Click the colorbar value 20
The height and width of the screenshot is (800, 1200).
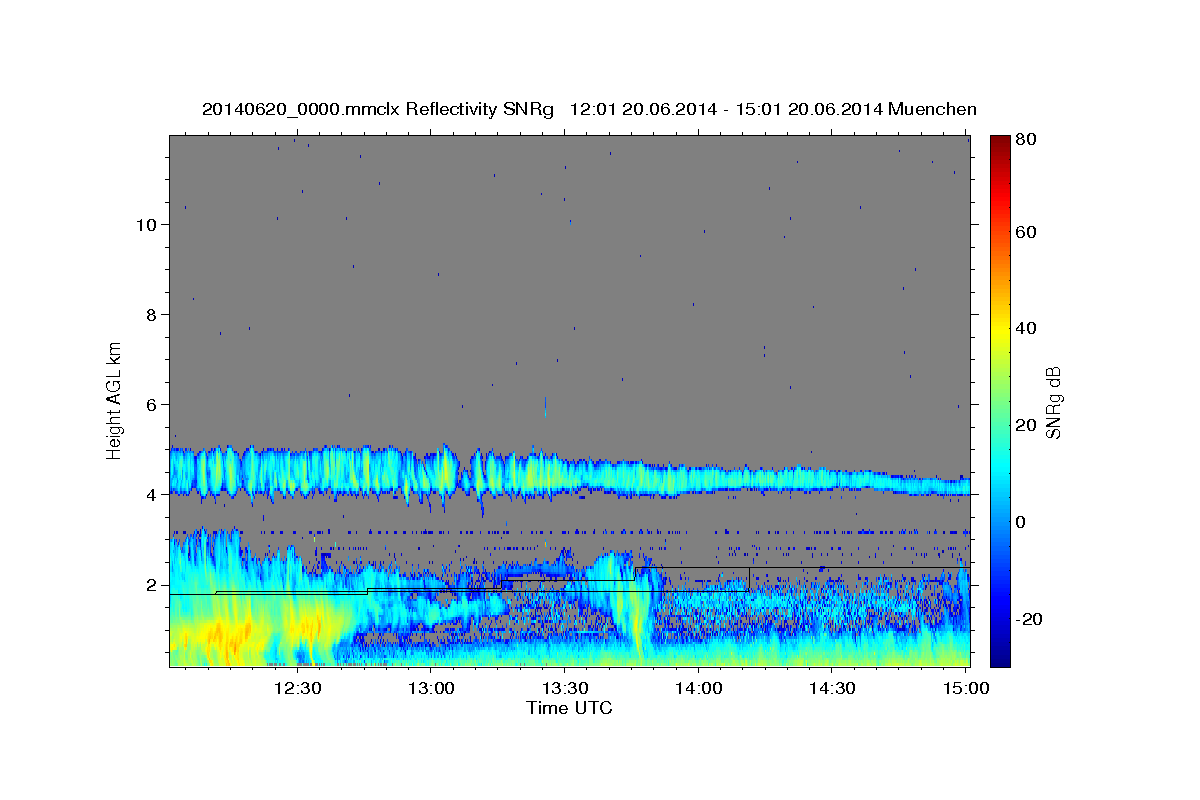click(x=1025, y=425)
